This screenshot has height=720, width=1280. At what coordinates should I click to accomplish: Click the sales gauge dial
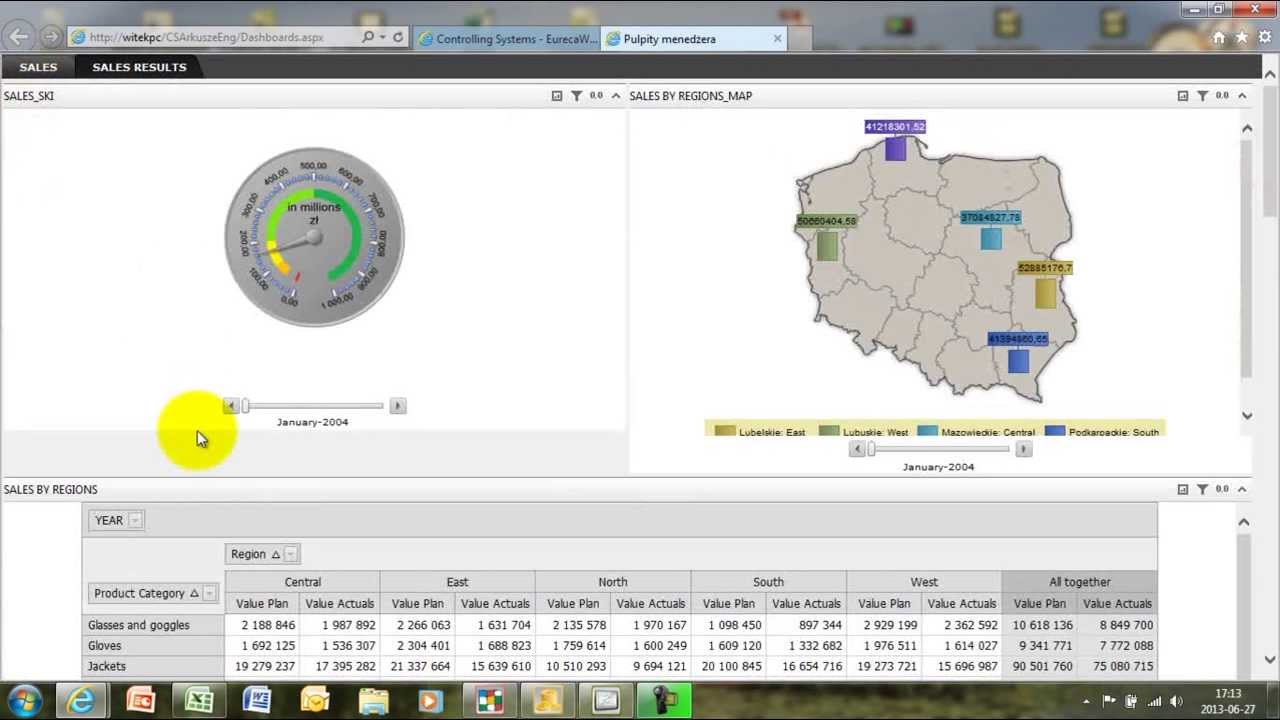click(314, 237)
